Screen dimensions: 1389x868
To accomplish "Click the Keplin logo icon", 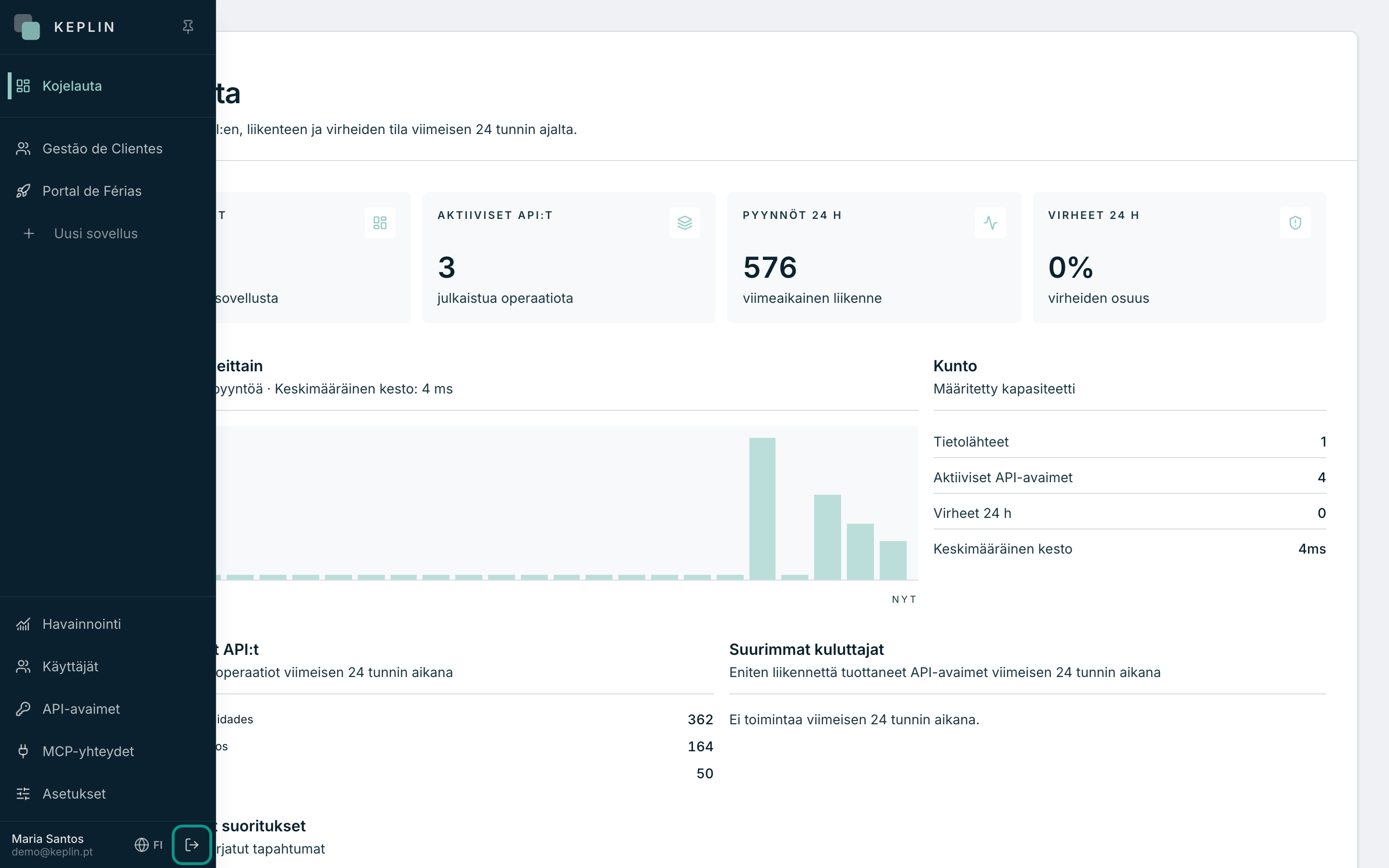I will [x=27, y=27].
